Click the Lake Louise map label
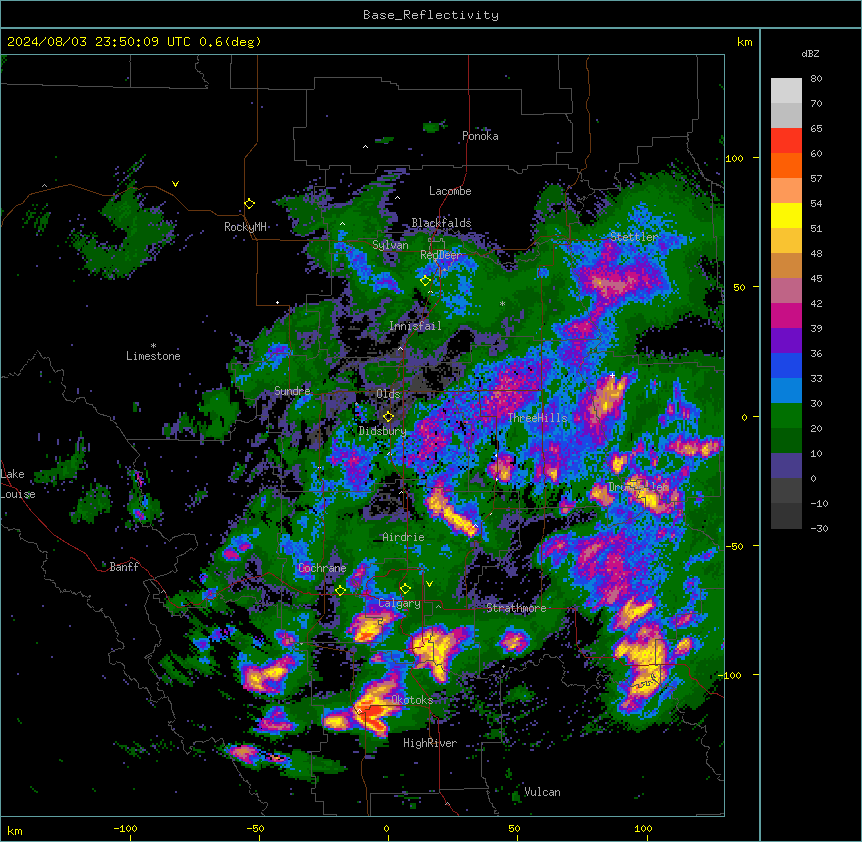The height and width of the screenshot is (842, 862). pyautogui.click(x=18, y=484)
